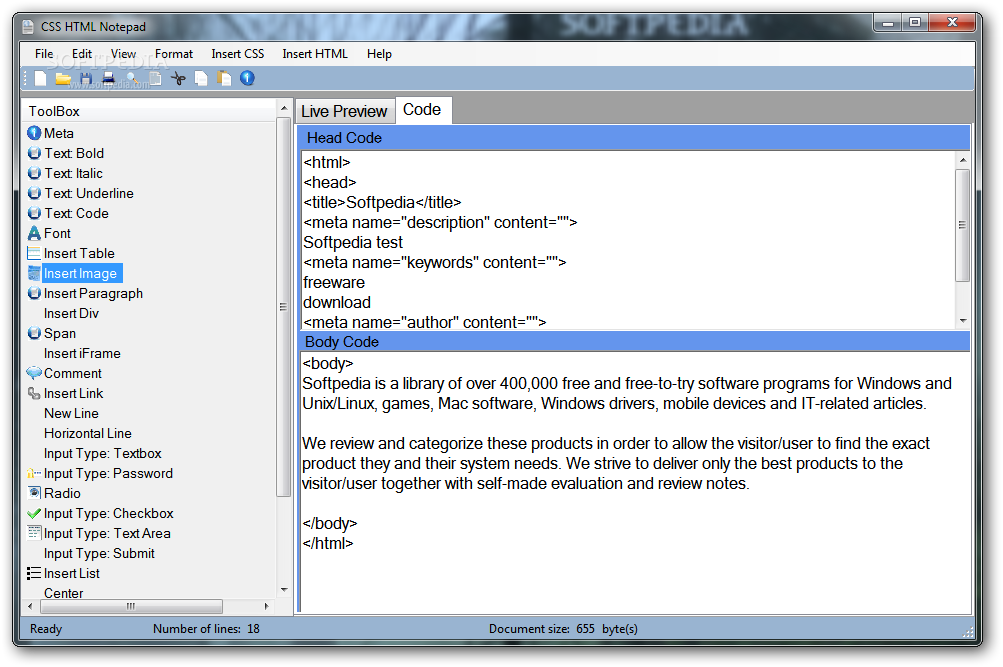Click the ToolBox vertical scrollbar thumb
Screen dimensions: 1003x667
(283, 306)
